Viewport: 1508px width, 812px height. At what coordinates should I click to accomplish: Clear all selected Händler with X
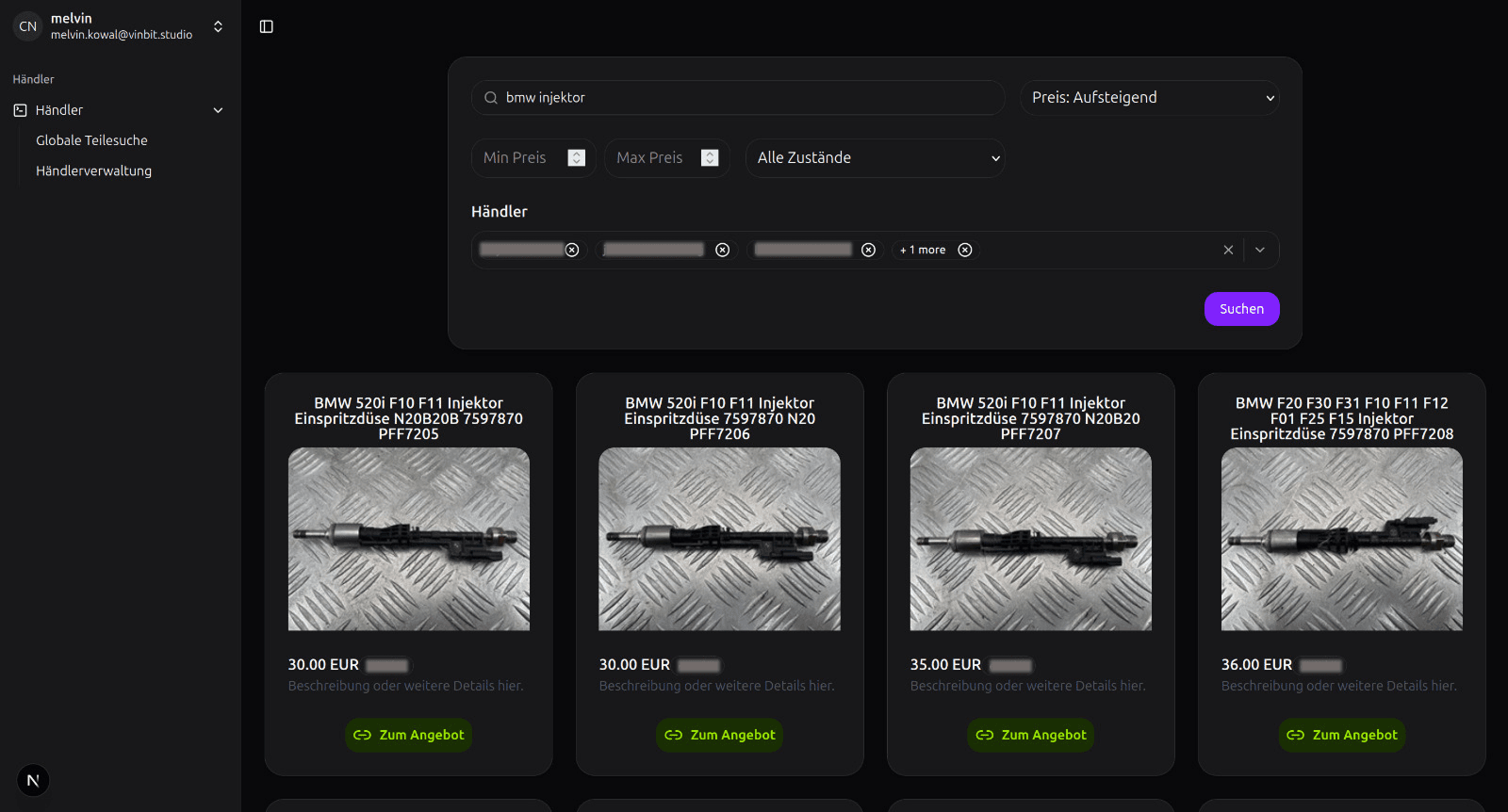[x=1228, y=250]
